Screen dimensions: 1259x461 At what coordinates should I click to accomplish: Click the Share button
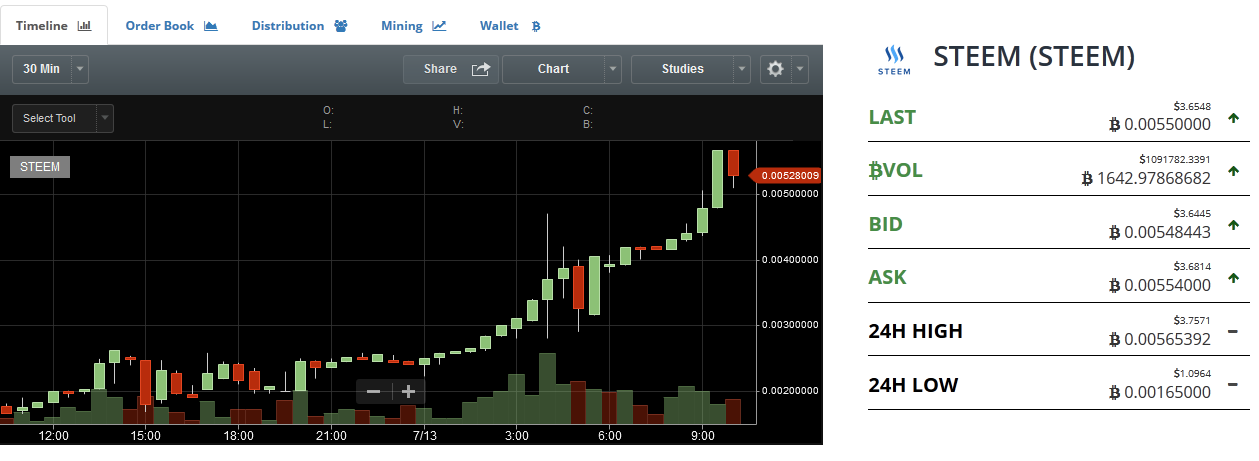(450, 69)
